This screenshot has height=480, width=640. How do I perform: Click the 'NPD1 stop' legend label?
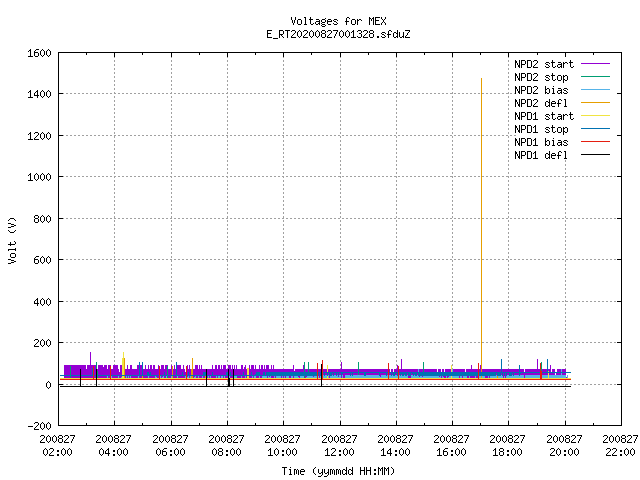[x=541, y=129]
